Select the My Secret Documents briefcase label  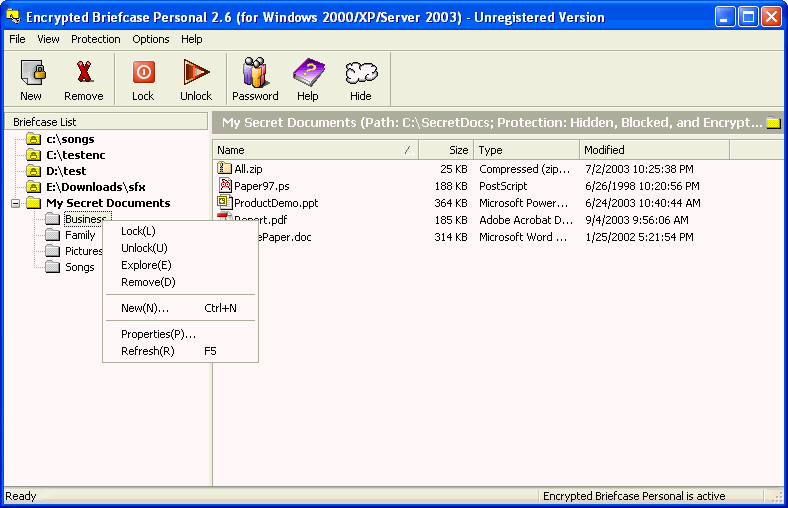click(109, 203)
